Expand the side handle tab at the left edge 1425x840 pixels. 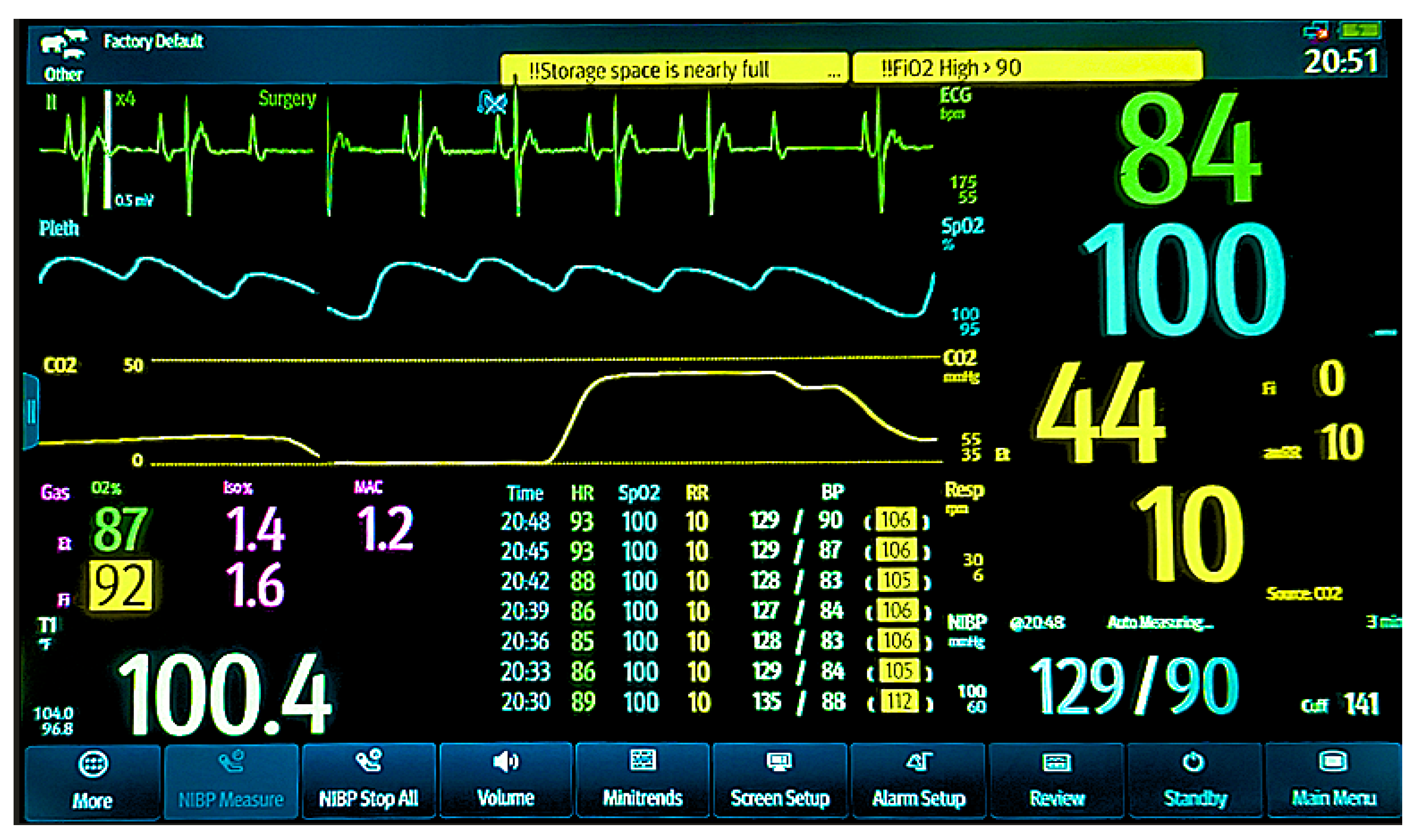click(x=31, y=411)
